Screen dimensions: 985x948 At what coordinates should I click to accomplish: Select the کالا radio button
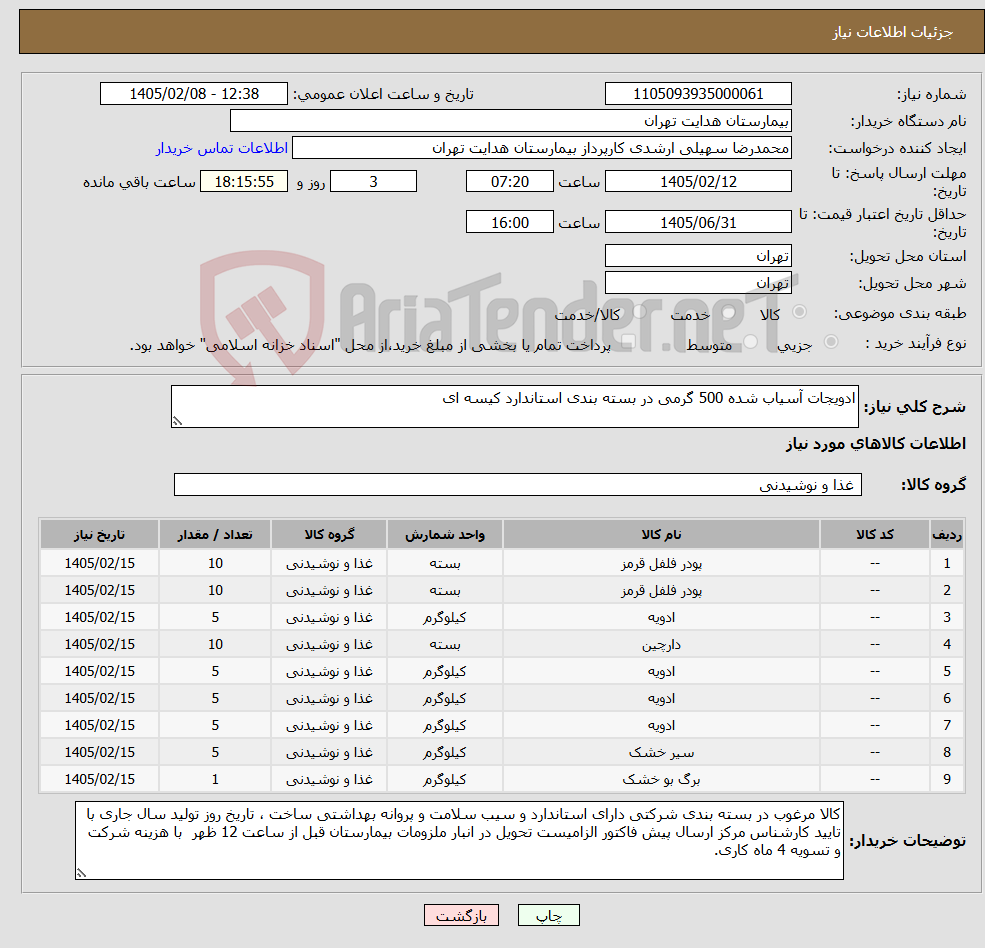point(800,312)
